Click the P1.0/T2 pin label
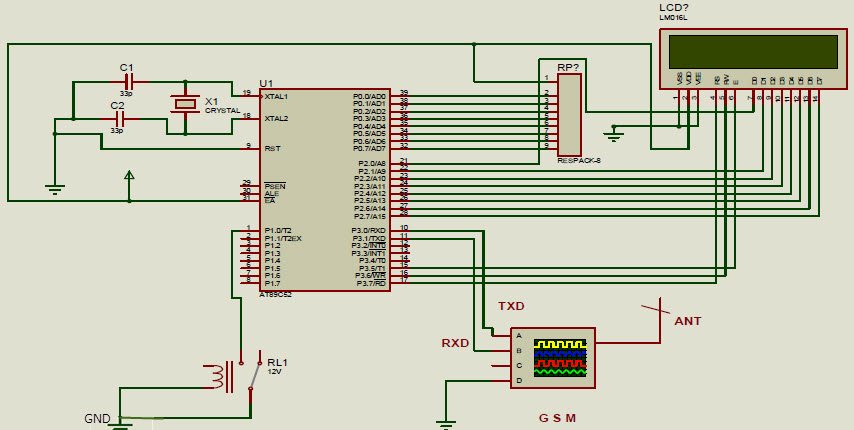The image size is (854, 430). 278,231
